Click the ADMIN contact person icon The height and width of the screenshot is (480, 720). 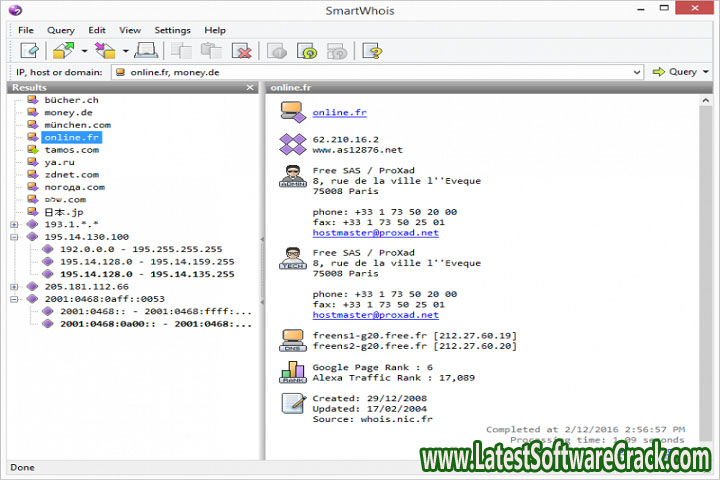point(292,176)
